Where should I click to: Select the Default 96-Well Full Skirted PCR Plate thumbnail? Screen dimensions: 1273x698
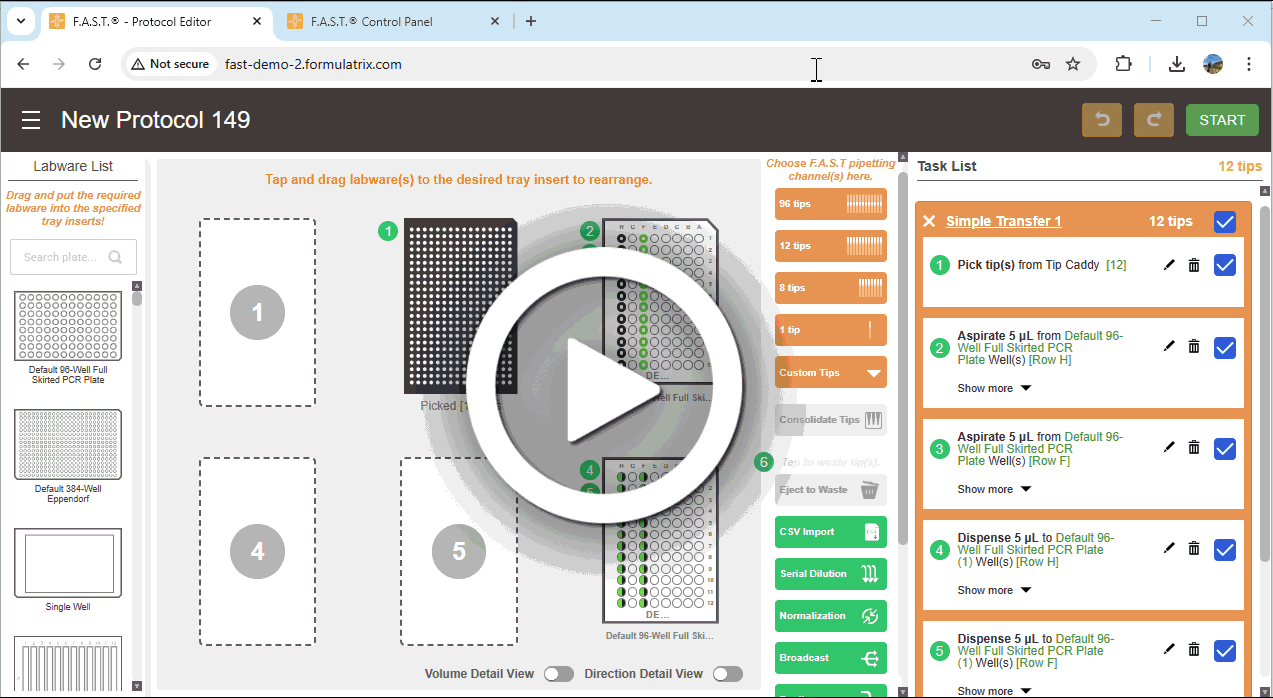pos(68,326)
